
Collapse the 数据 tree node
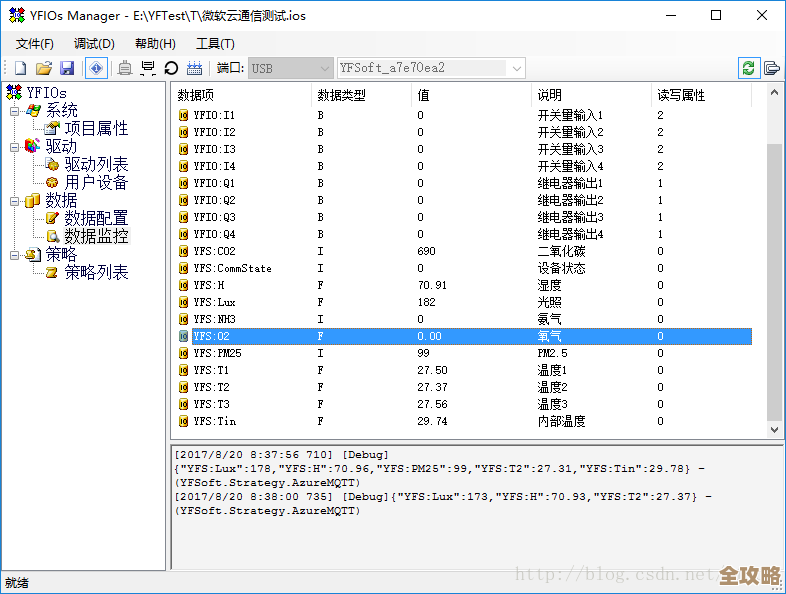15,201
